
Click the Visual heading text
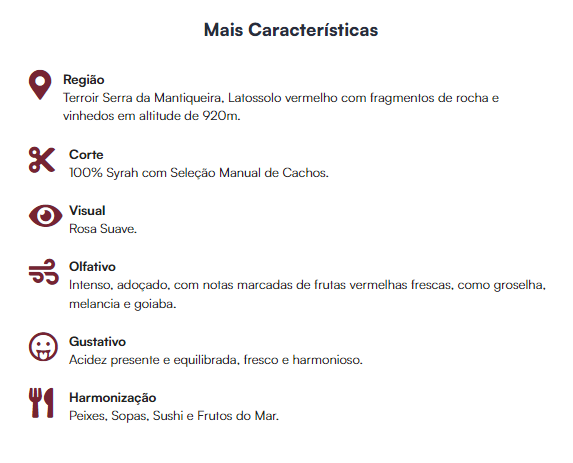coord(87,210)
